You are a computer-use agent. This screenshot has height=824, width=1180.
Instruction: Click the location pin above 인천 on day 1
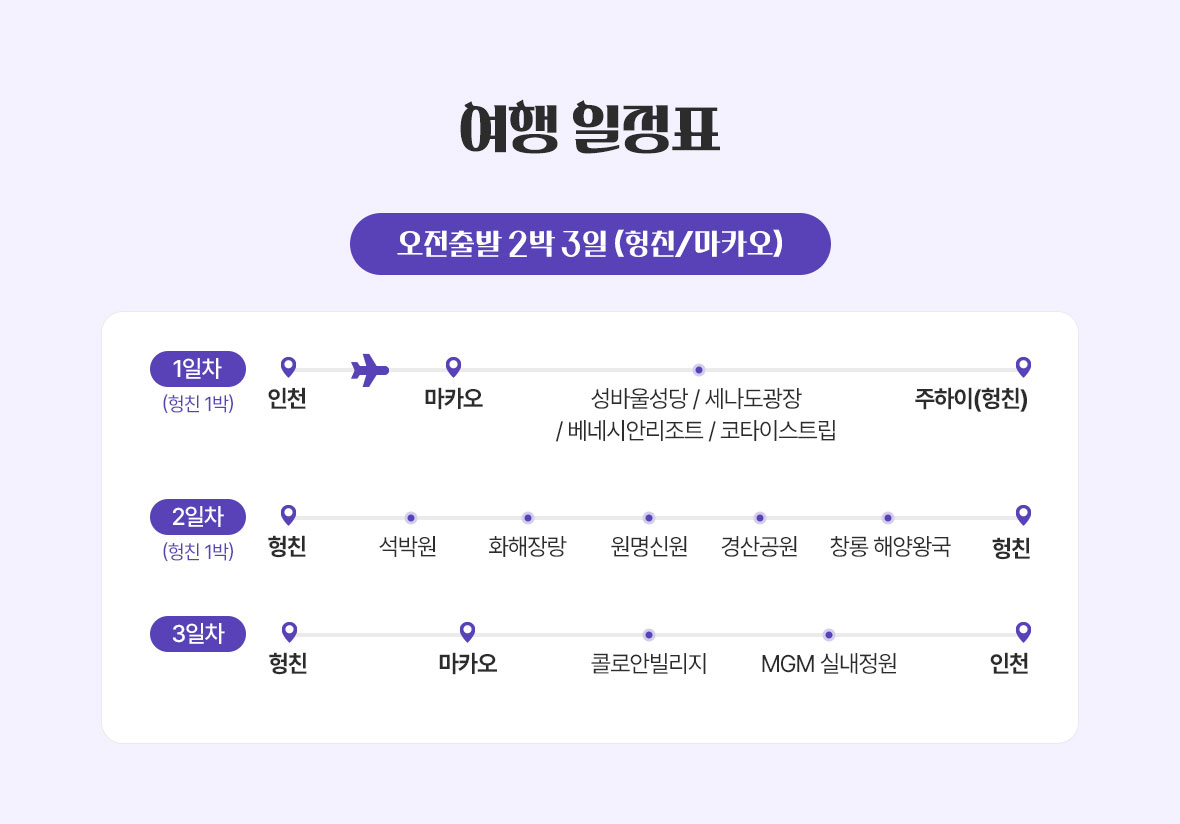288,367
